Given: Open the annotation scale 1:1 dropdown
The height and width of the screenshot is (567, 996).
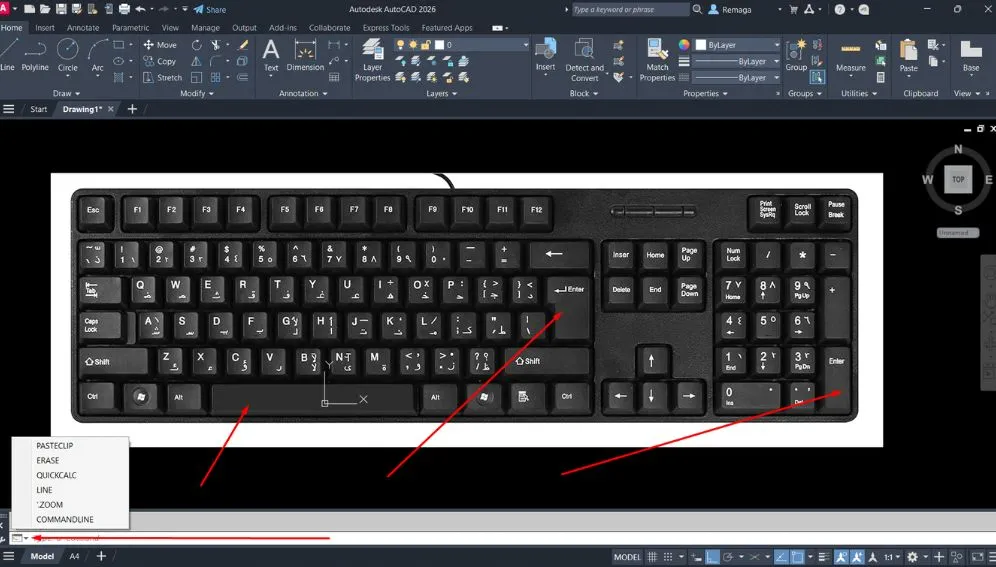Looking at the screenshot, I should coord(892,557).
